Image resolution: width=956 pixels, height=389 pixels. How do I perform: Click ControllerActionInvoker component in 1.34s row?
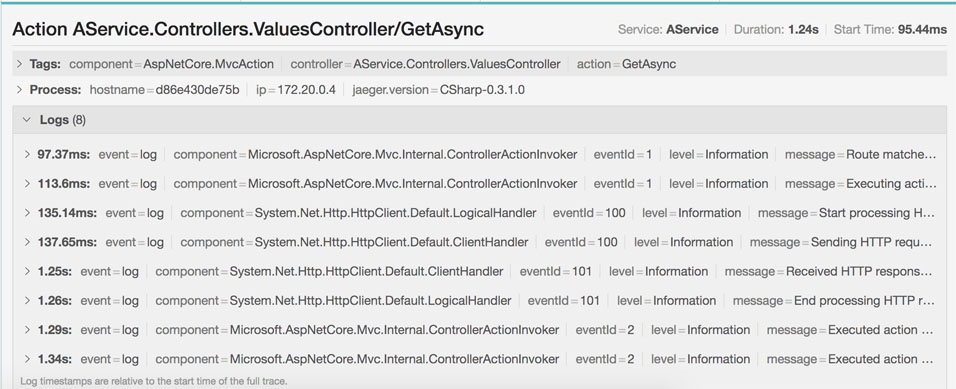(x=357, y=359)
